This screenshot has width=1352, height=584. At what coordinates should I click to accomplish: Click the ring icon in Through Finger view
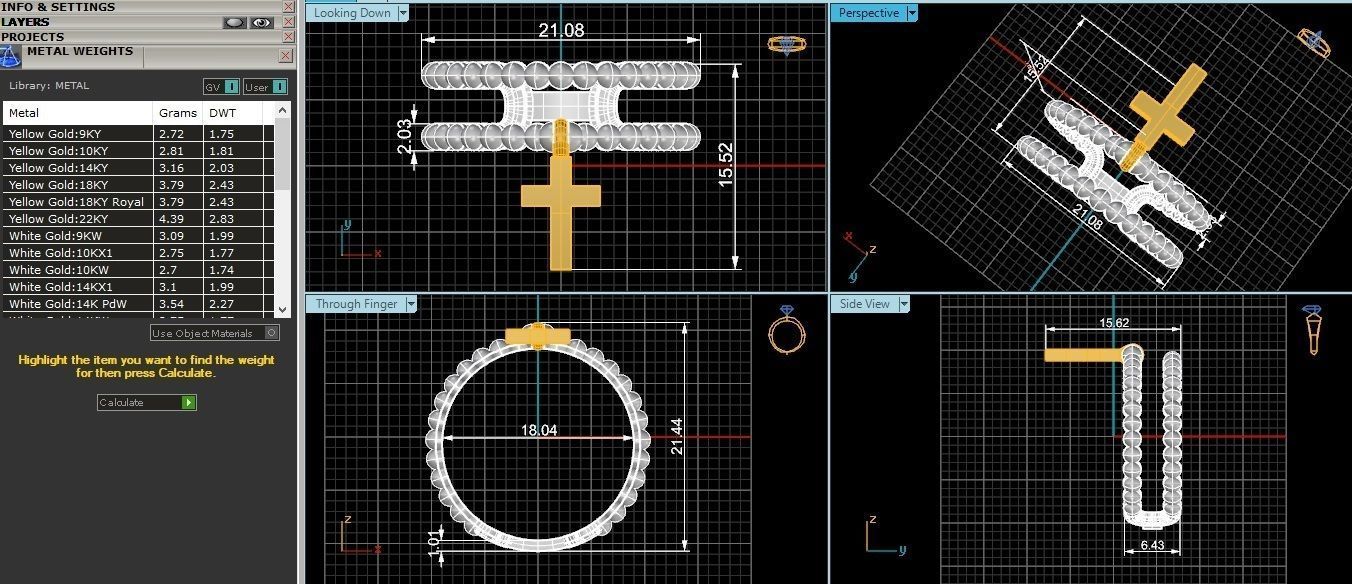[x=786, y=330]
